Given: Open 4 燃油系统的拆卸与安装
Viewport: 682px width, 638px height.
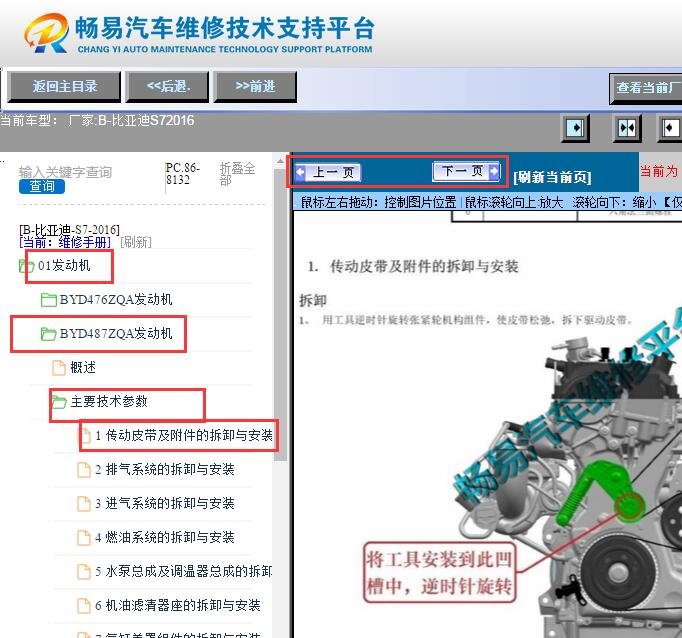Looking at the screenshot, I should (x=165, y=537).
